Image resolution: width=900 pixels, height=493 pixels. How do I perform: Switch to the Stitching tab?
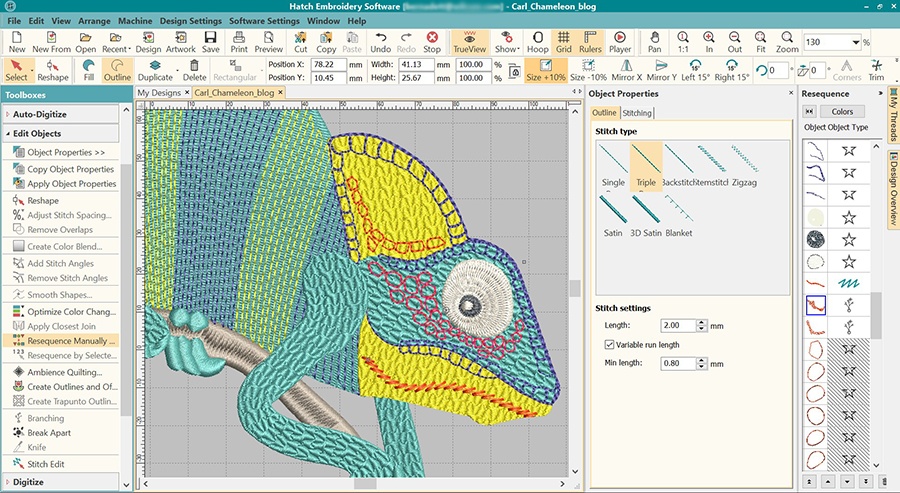pos(637,113)
